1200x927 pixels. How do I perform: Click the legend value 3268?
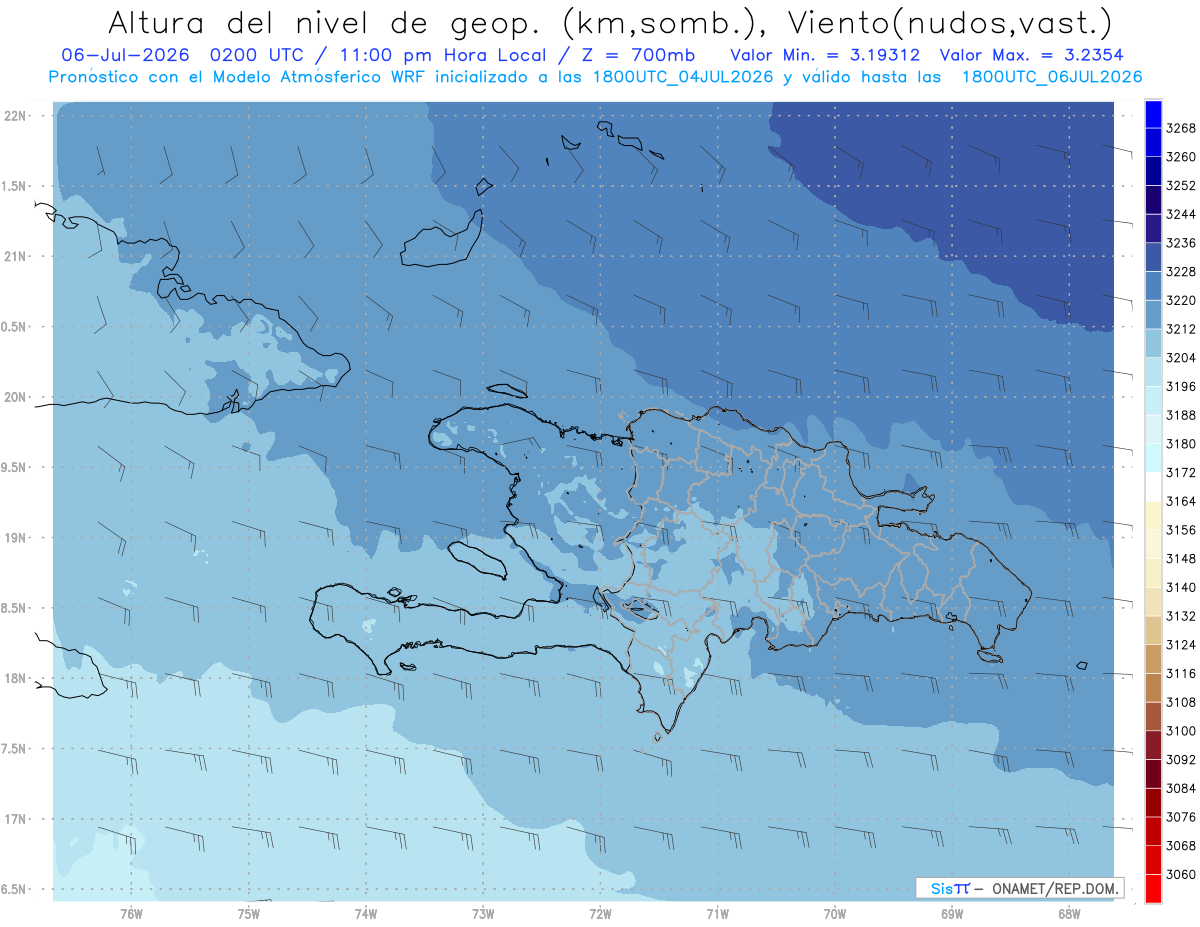tap(1181, 128)
